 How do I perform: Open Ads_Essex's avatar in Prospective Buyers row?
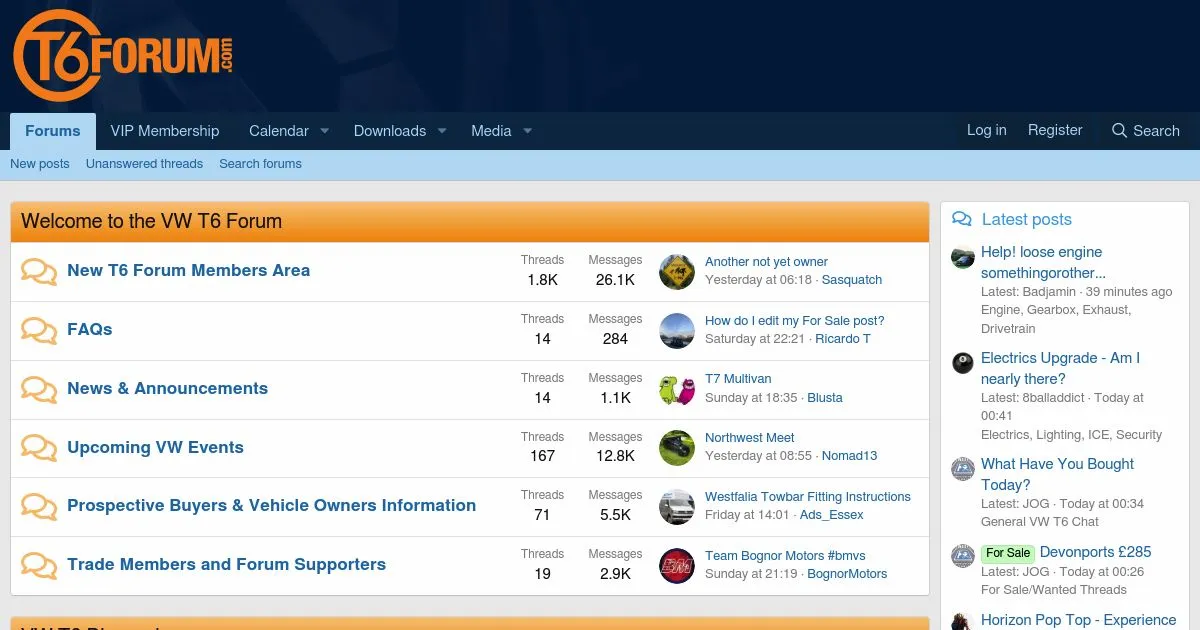click(x=677, y=506)
